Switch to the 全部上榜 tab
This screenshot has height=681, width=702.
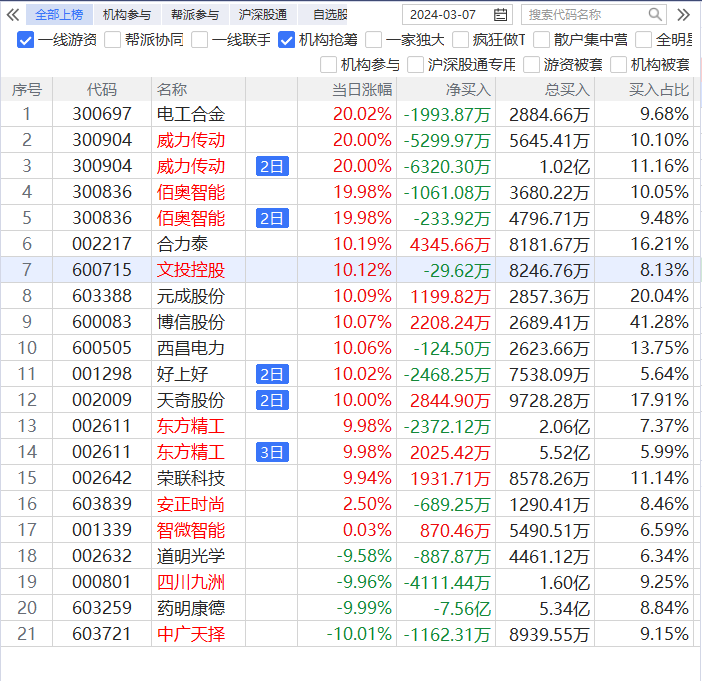tap(59, 15)
